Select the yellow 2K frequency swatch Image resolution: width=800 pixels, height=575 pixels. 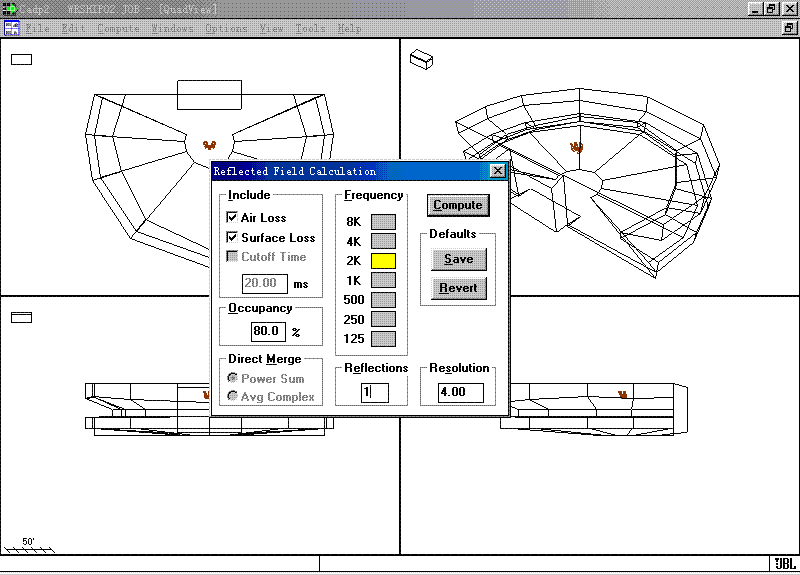tap(383, 261)
